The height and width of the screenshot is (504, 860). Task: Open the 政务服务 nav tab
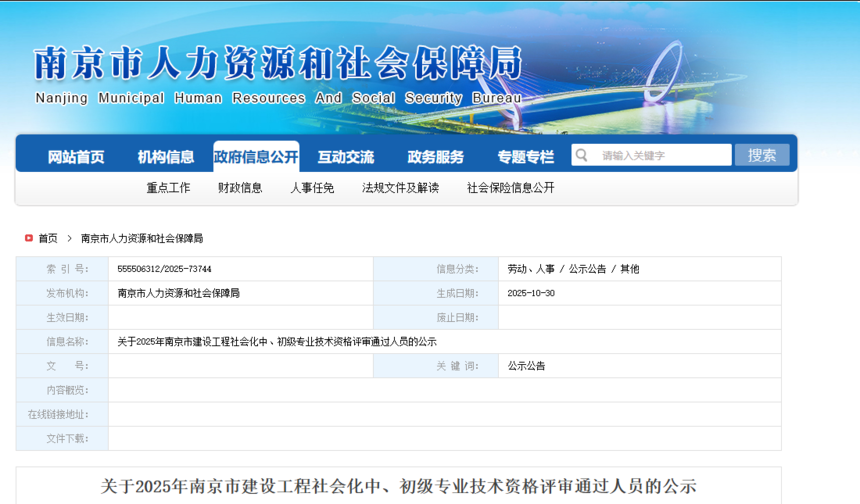pos(435,157)
